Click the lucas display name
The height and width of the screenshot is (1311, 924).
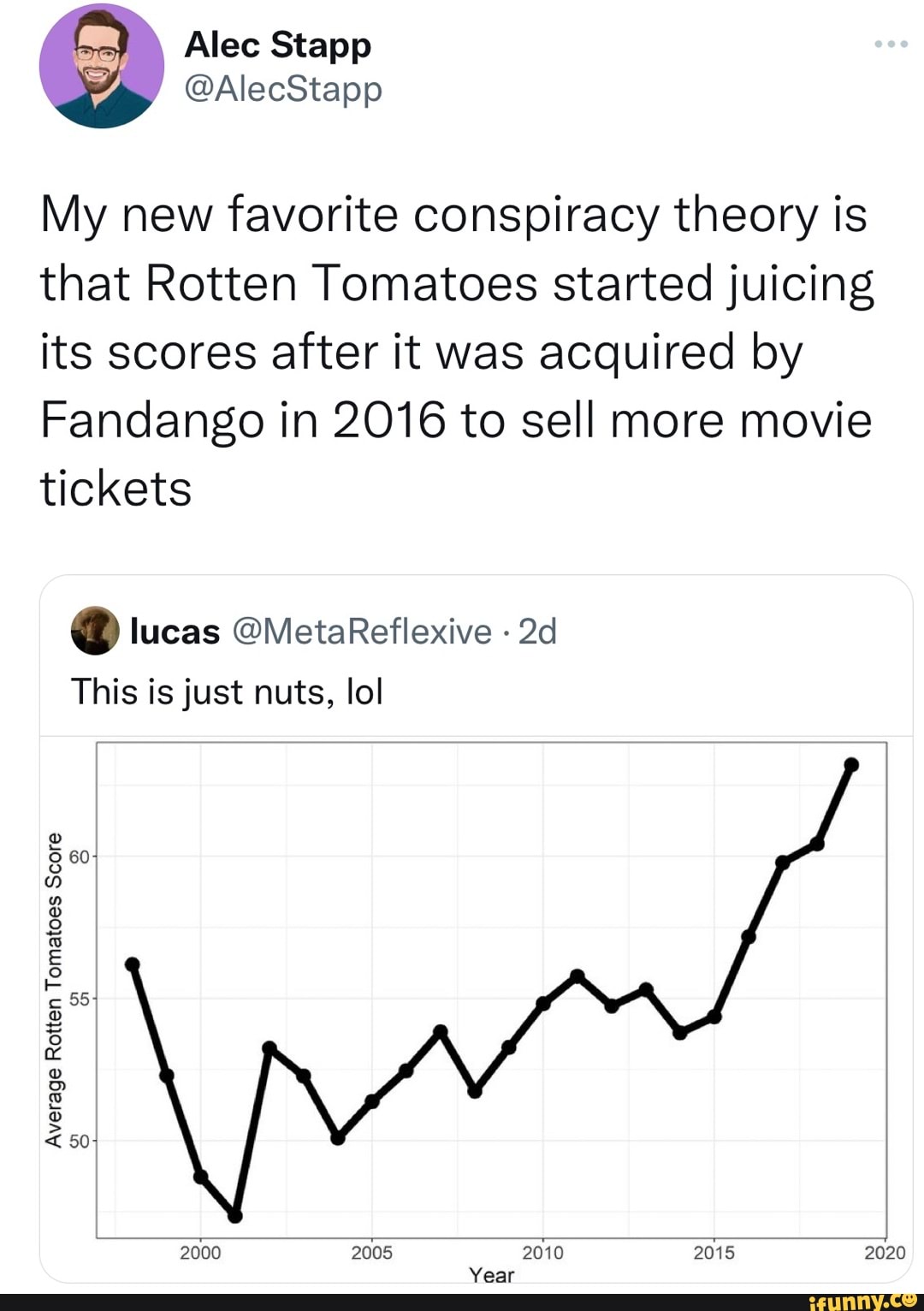click(x=175, y=632)
